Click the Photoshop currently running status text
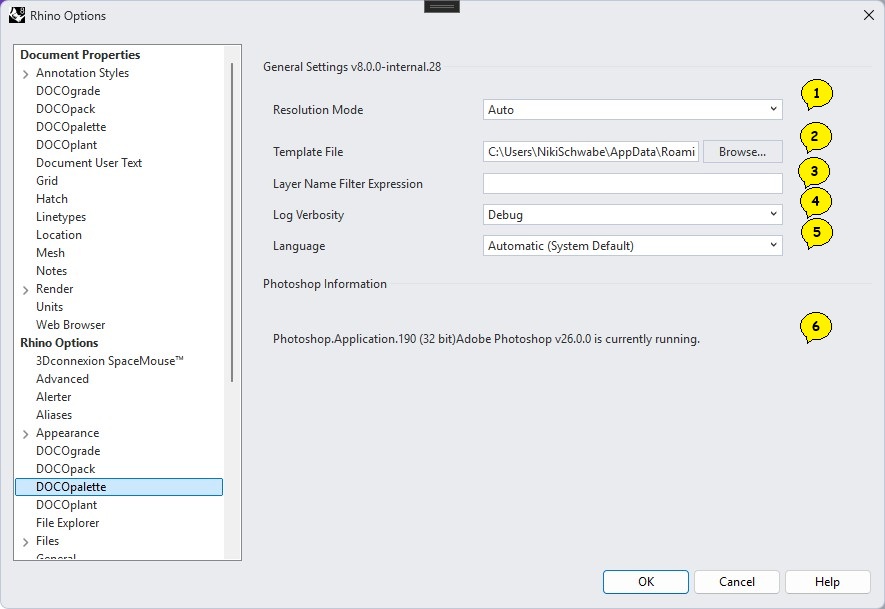 tap(487, 339)
